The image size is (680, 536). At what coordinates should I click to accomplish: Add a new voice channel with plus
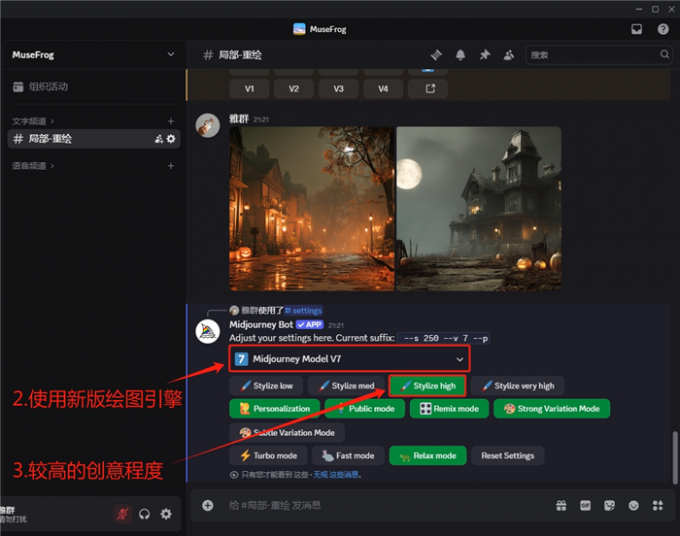171,166
